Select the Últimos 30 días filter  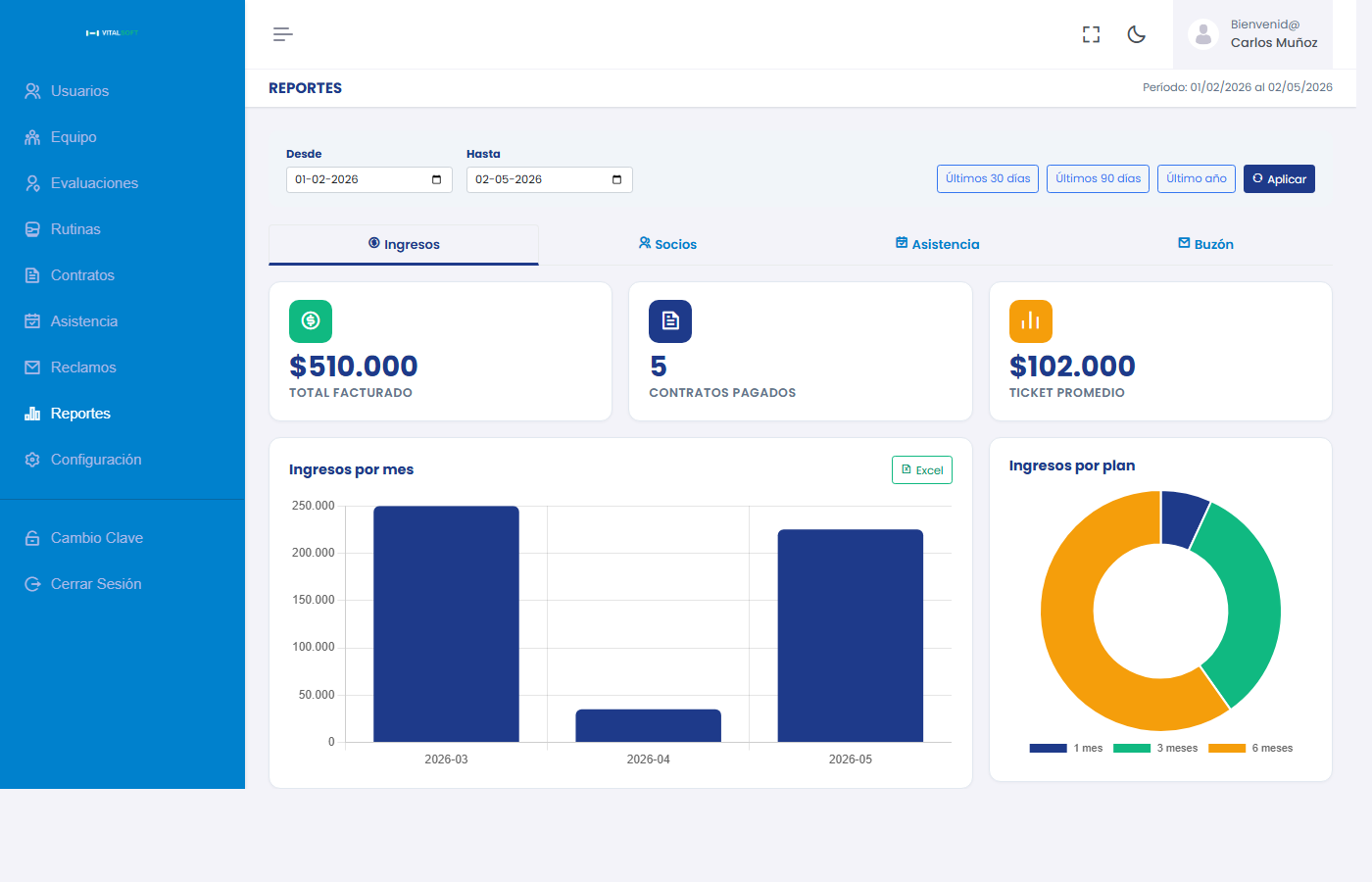(988, 178)
